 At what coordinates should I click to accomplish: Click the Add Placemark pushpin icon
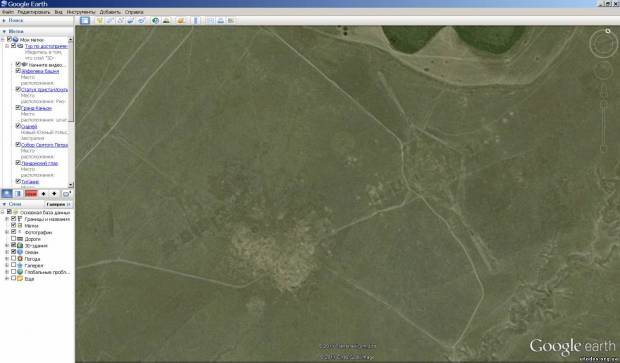(100, 20)
